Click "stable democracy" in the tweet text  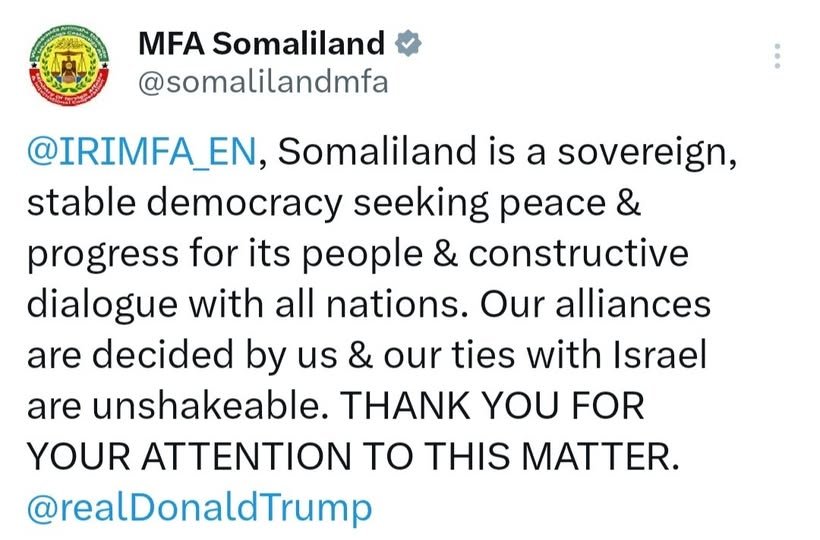pos(182,203)
